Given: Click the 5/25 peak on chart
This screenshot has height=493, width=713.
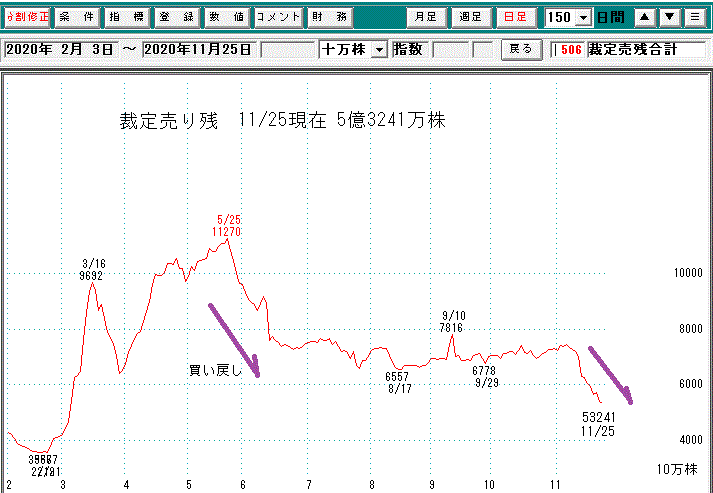Looking at the screenshot, I should pos(229,239).
